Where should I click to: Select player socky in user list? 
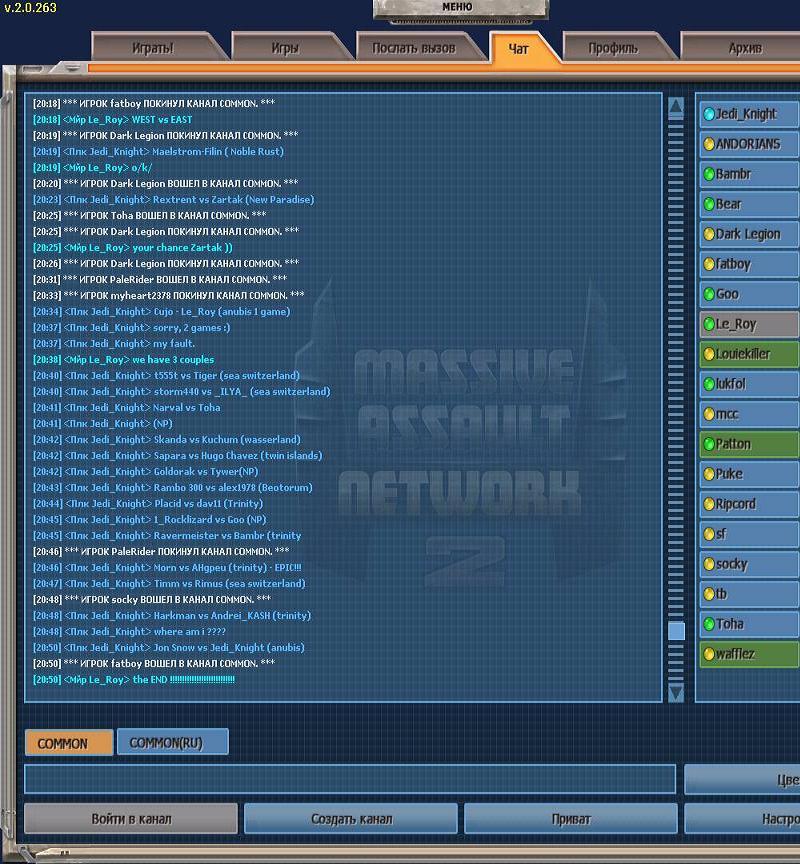(x=749, y=564)
